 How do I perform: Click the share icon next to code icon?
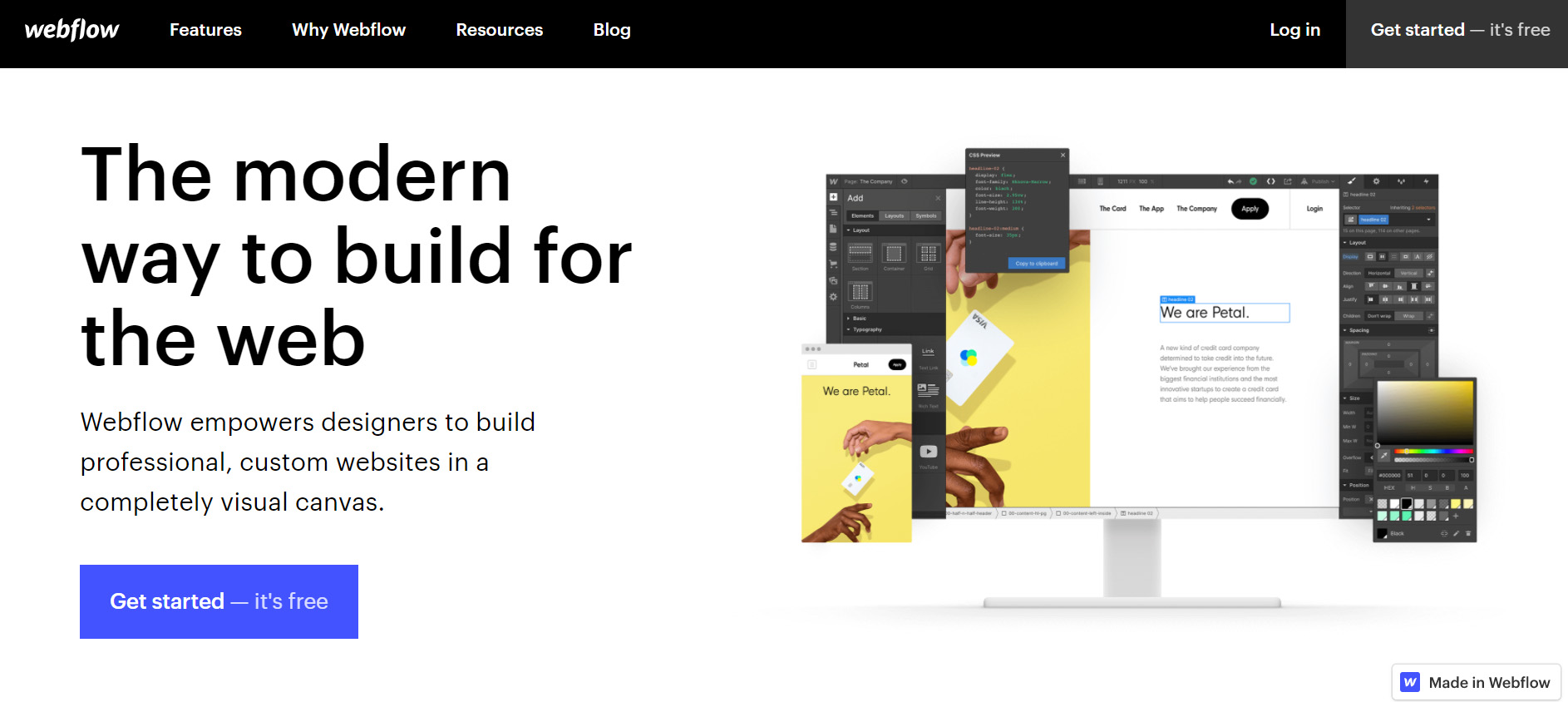click(x=1288, y=181)
